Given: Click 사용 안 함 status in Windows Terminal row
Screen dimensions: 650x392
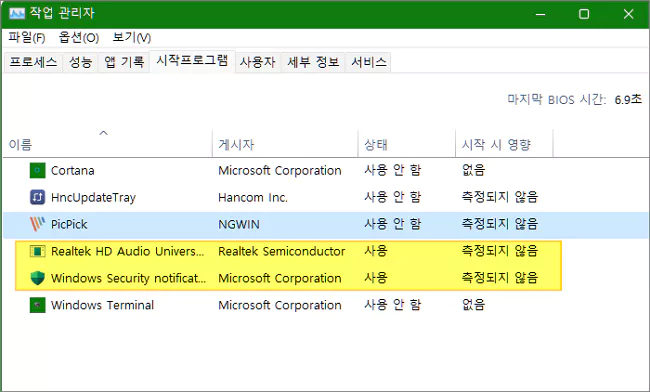Looking at the screenshot, I should point(392,305).
